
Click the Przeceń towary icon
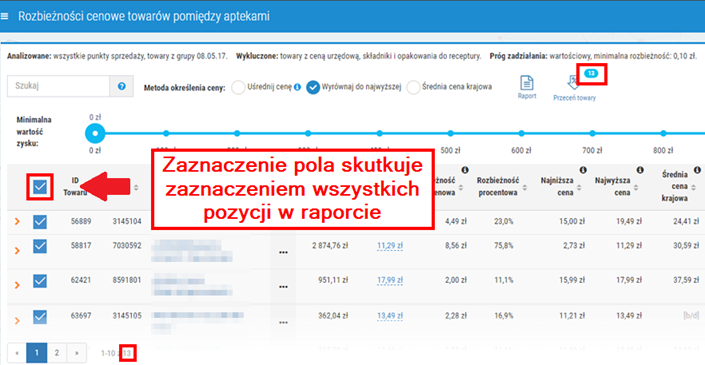tap(574, 83)
